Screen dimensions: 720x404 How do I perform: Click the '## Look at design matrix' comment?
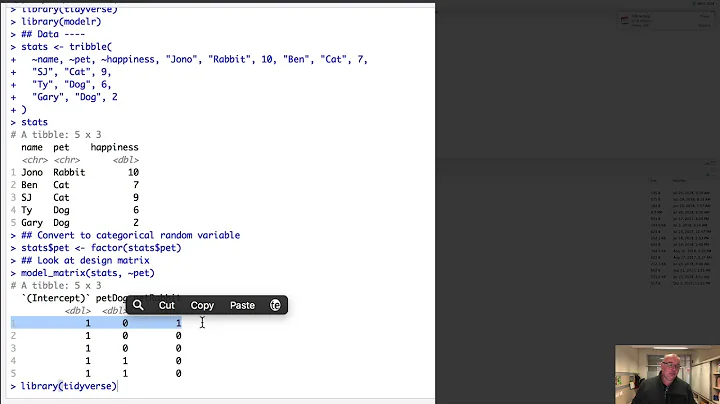click(85, 260)
